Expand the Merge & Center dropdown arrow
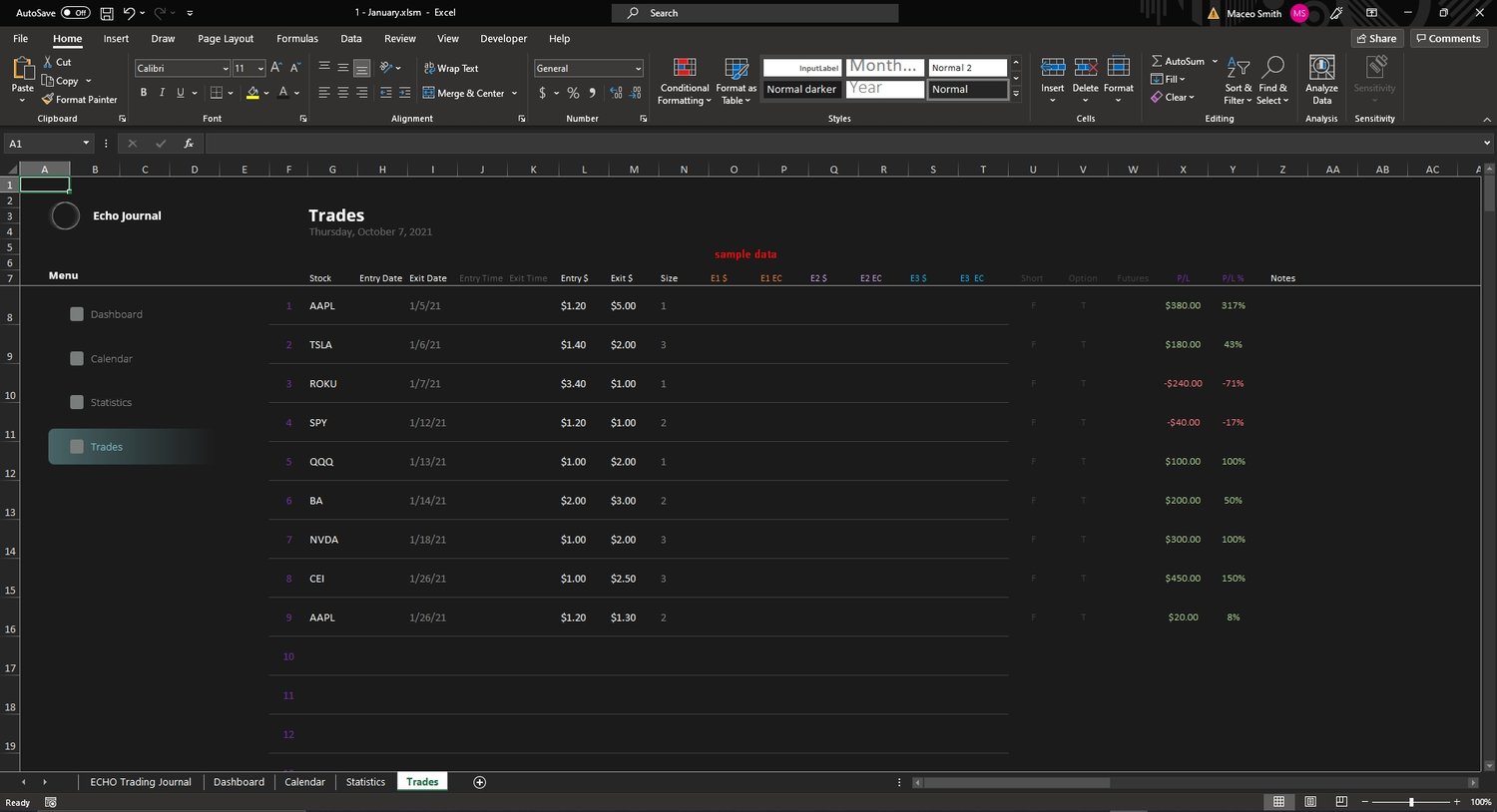This screenshot has width=1497, height=812. [515, 94]
